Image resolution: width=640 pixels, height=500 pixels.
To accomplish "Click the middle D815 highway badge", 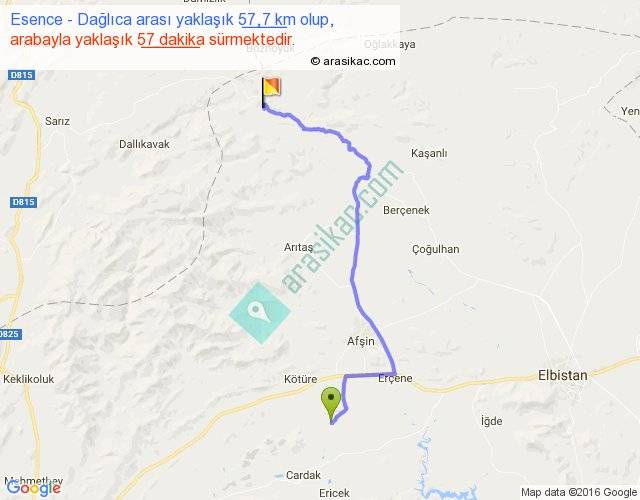I will tap(24, 202).
